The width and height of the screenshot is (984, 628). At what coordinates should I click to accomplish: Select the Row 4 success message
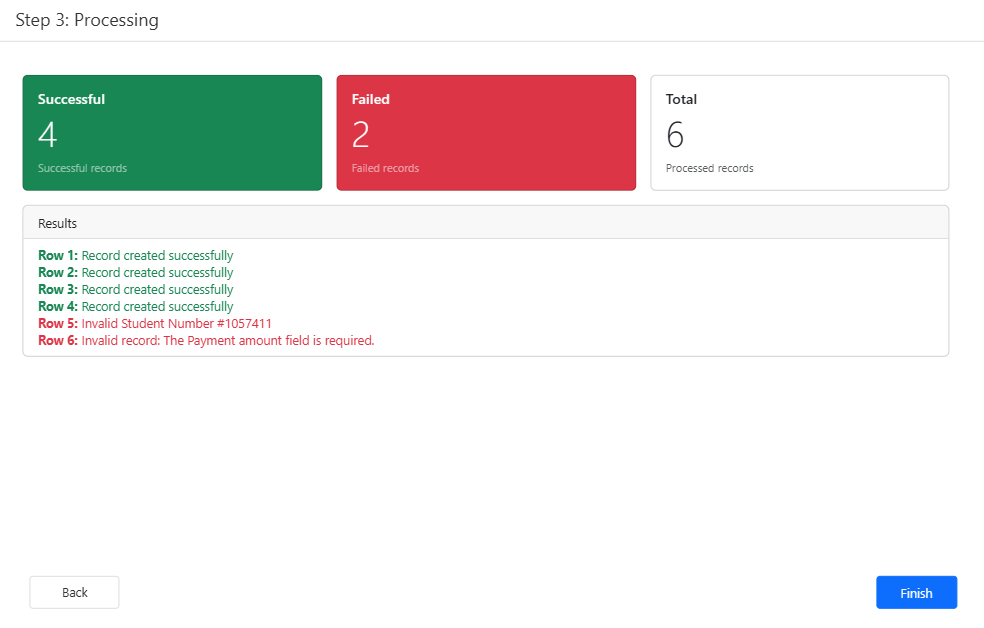(x=157, y=307)
